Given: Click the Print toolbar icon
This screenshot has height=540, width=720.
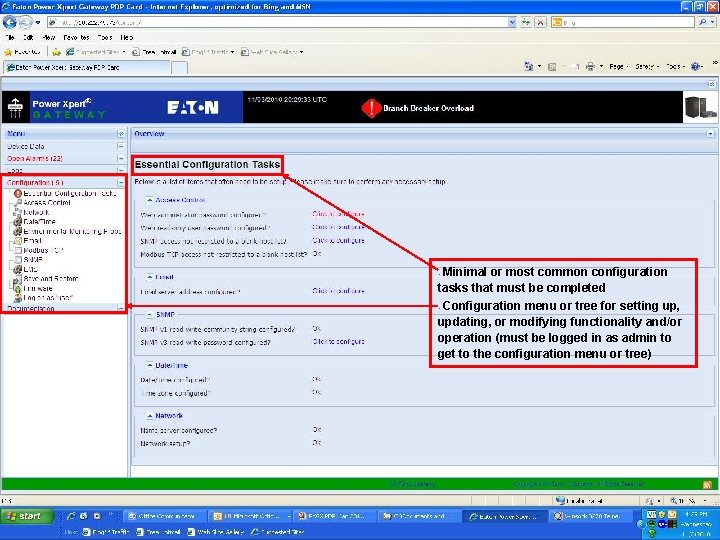Looking at the screenshot, I should 591,67.
